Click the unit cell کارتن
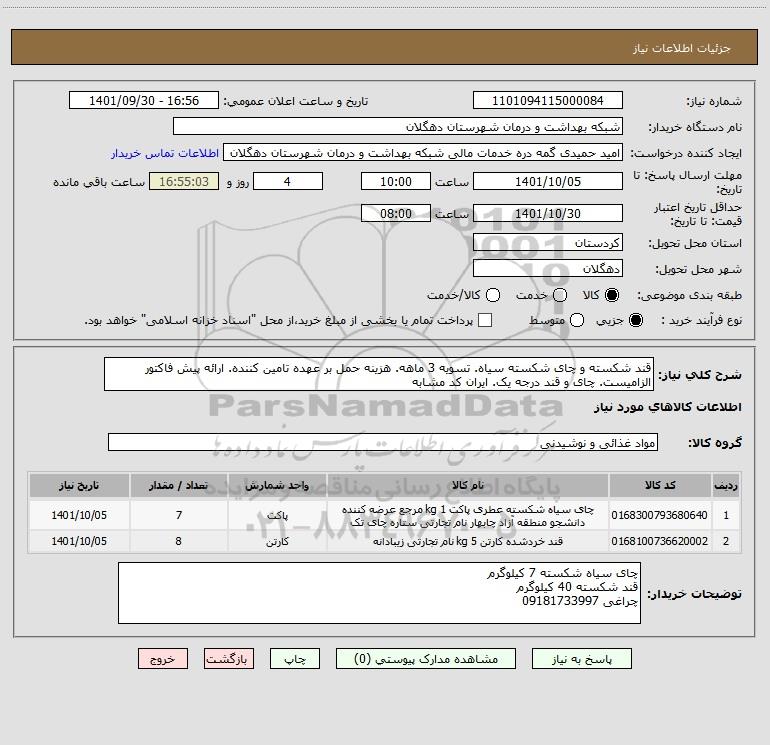 click(x=277, y=541)
